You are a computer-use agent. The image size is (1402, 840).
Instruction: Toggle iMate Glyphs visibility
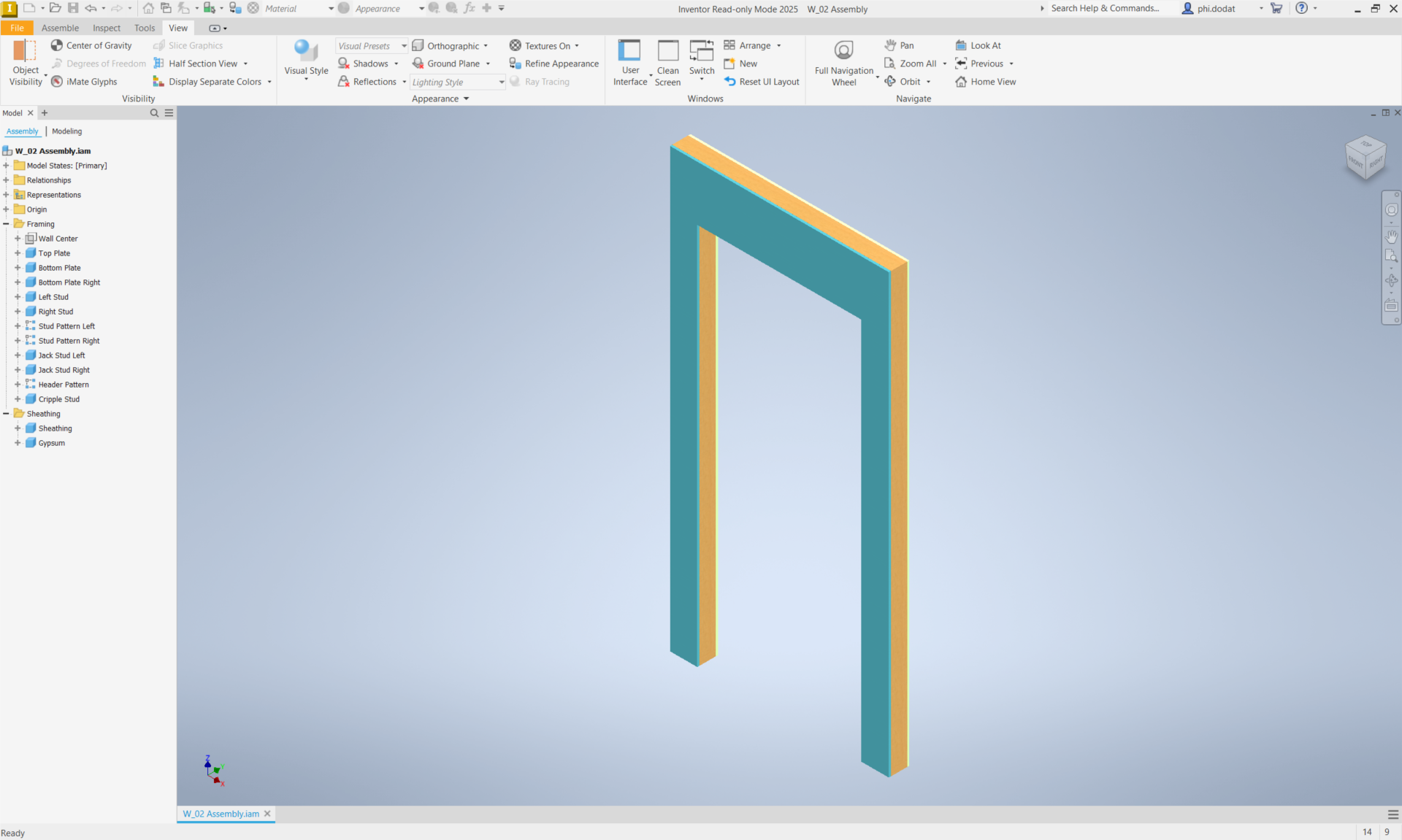click(84, 82)
